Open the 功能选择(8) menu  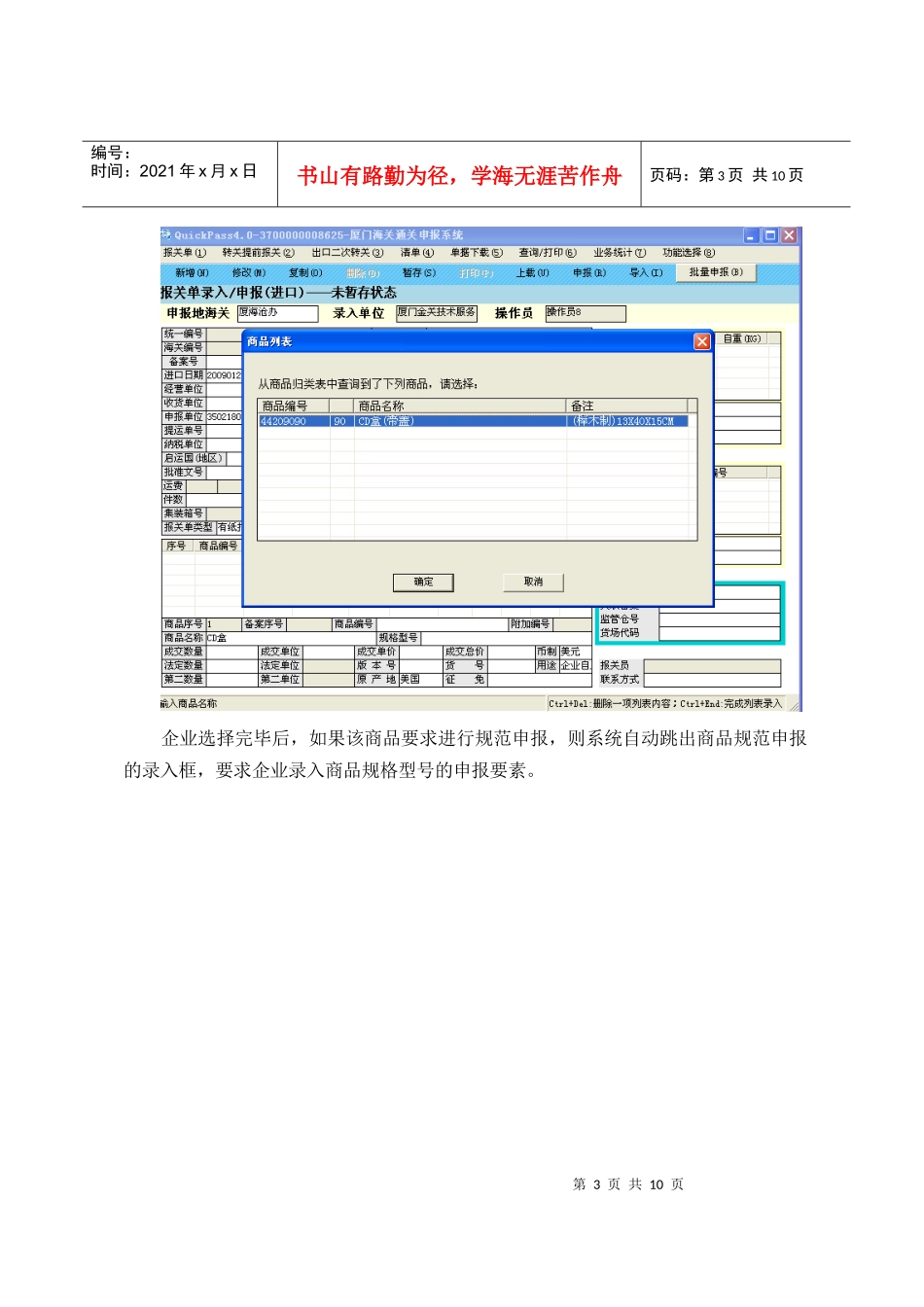[689, 253]
